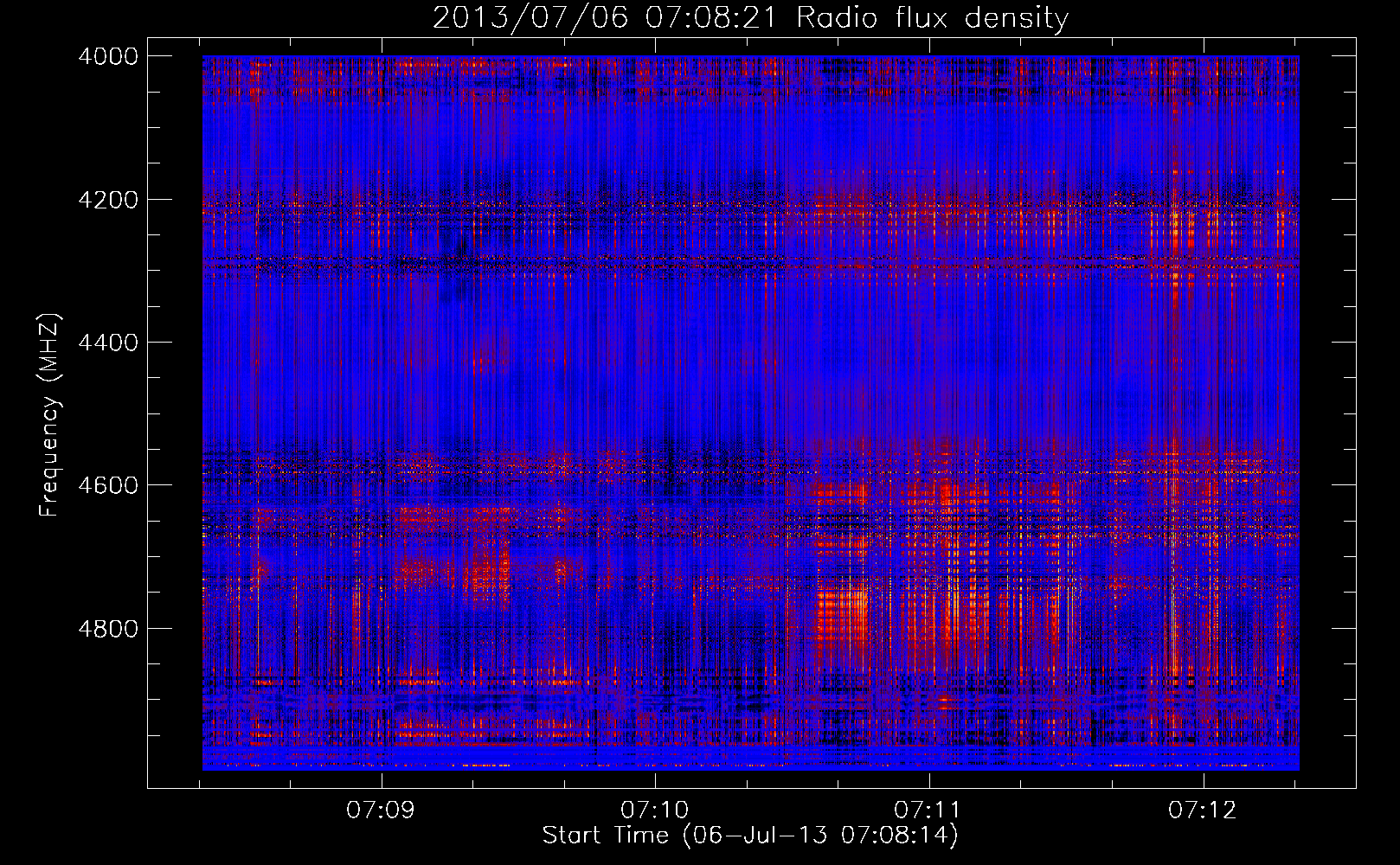Click the 4800 frequency tick label

click(x=108, y=629)
